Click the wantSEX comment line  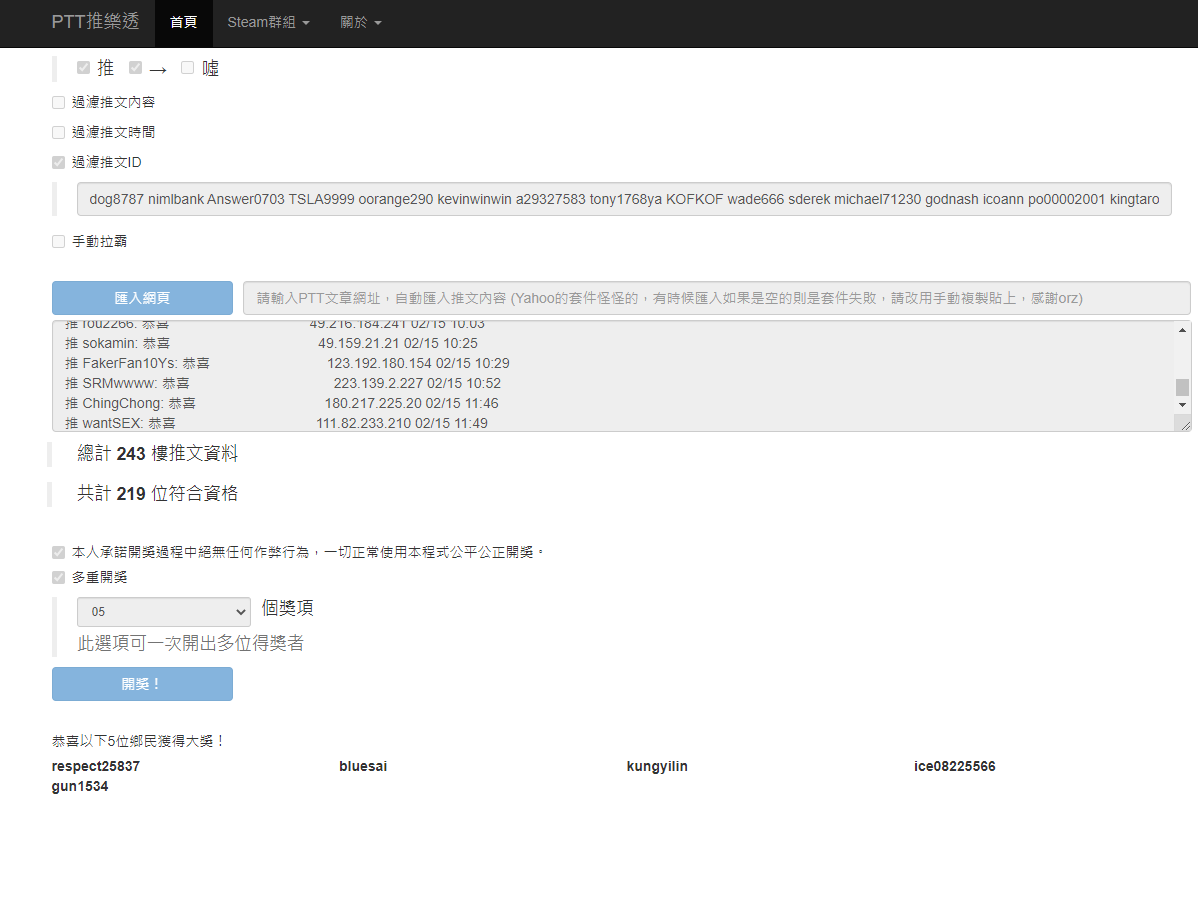276,423
